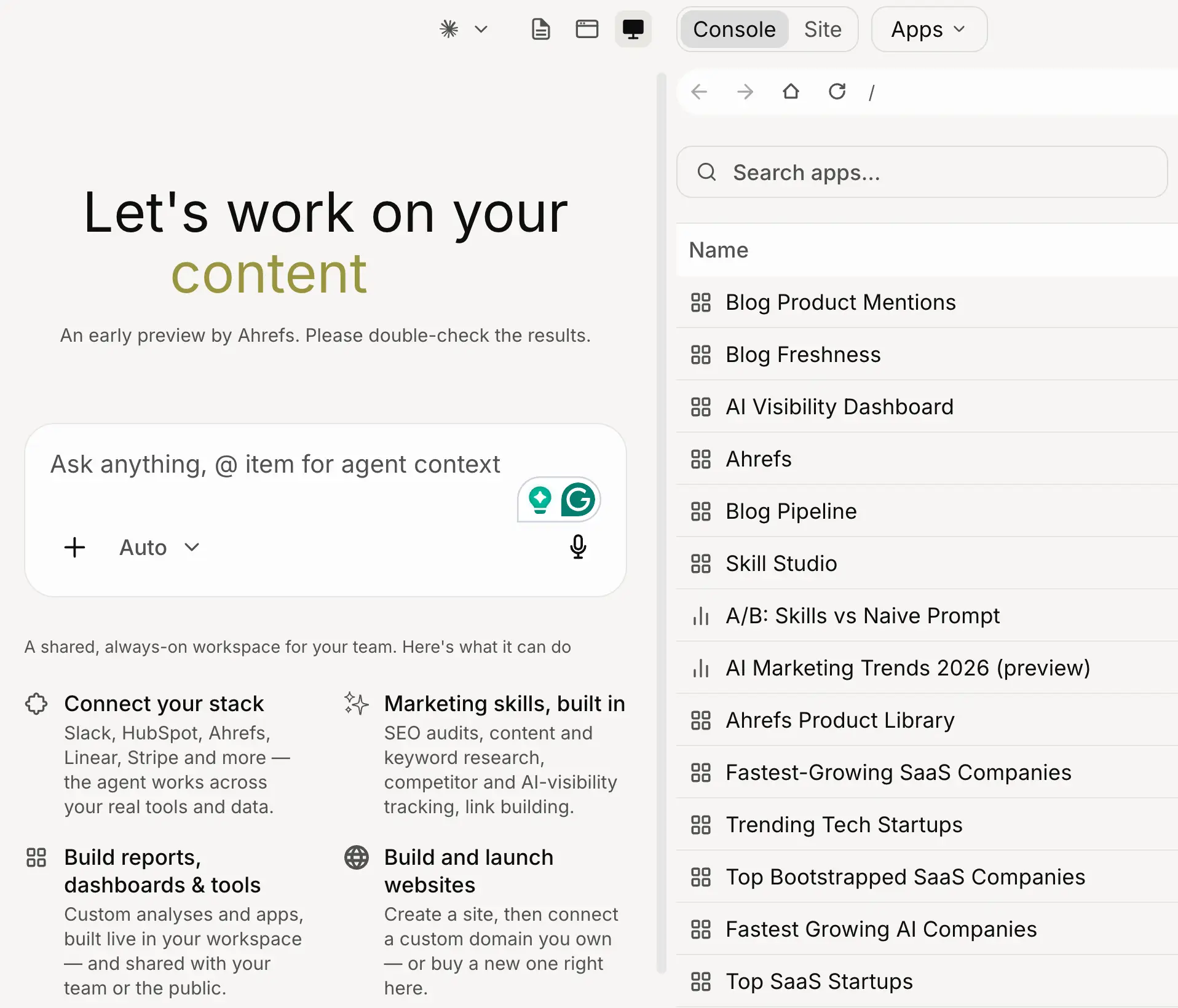Viewport: 1178px width, 1008px height.
Task: Go forward with the right arrow
Action: tap(745, 92)
